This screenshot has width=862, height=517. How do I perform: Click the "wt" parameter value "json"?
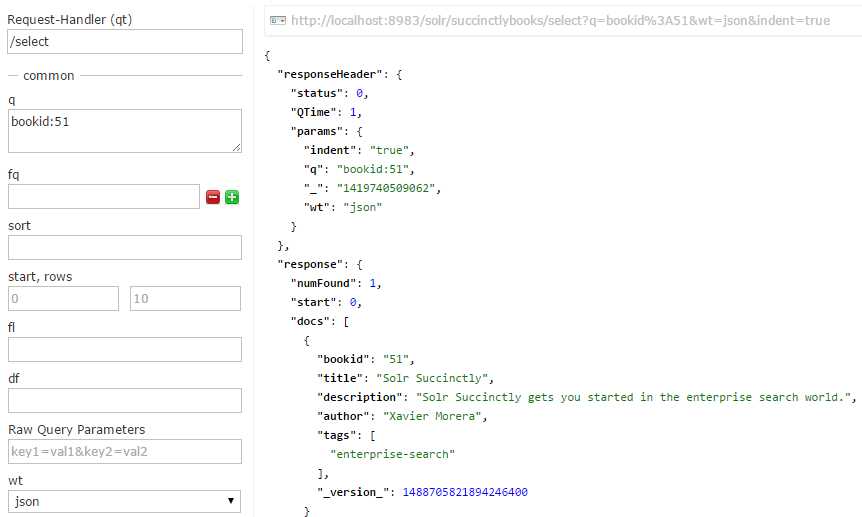click(x=362, y=207)
